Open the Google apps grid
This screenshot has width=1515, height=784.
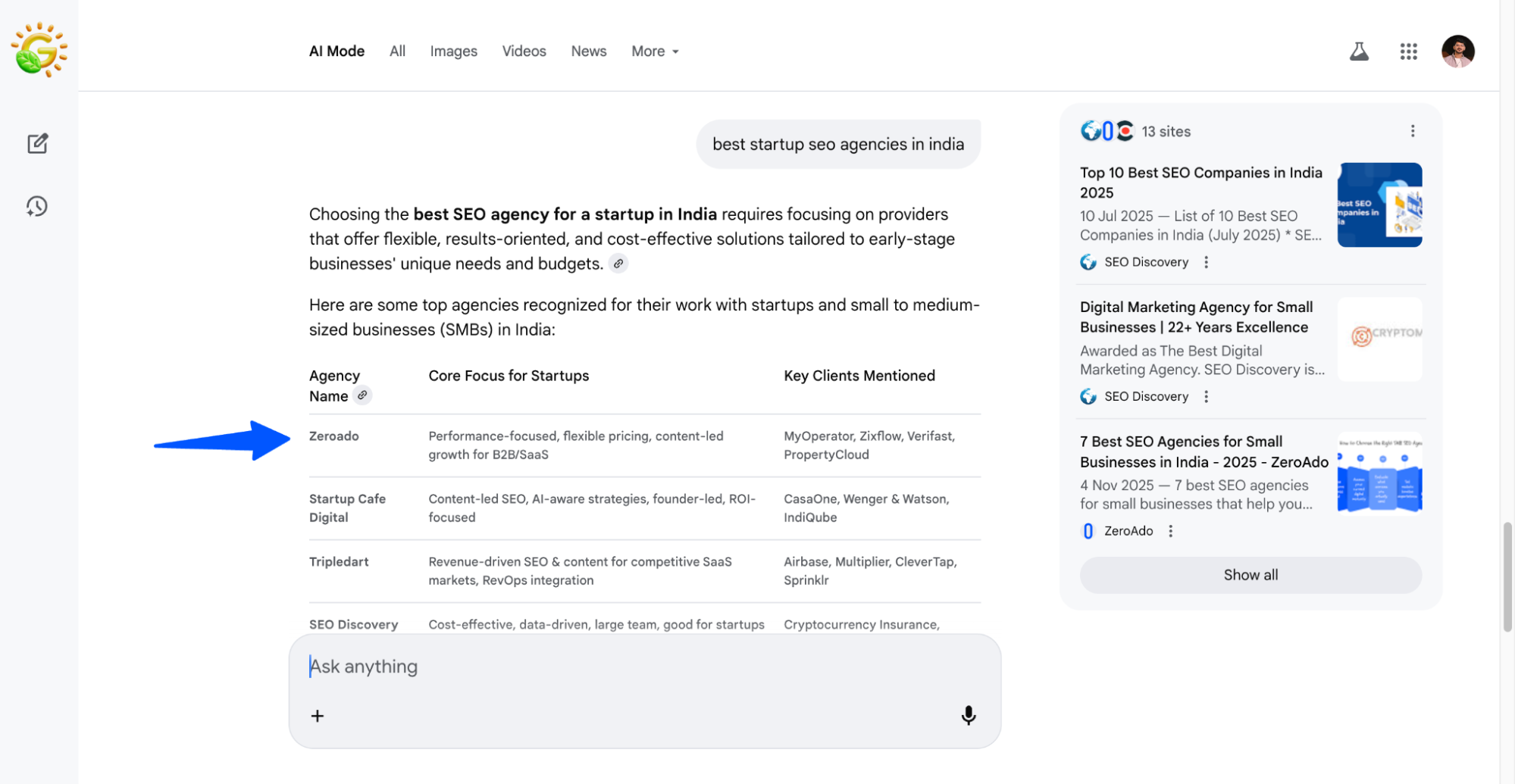[x=1408, y=51]
